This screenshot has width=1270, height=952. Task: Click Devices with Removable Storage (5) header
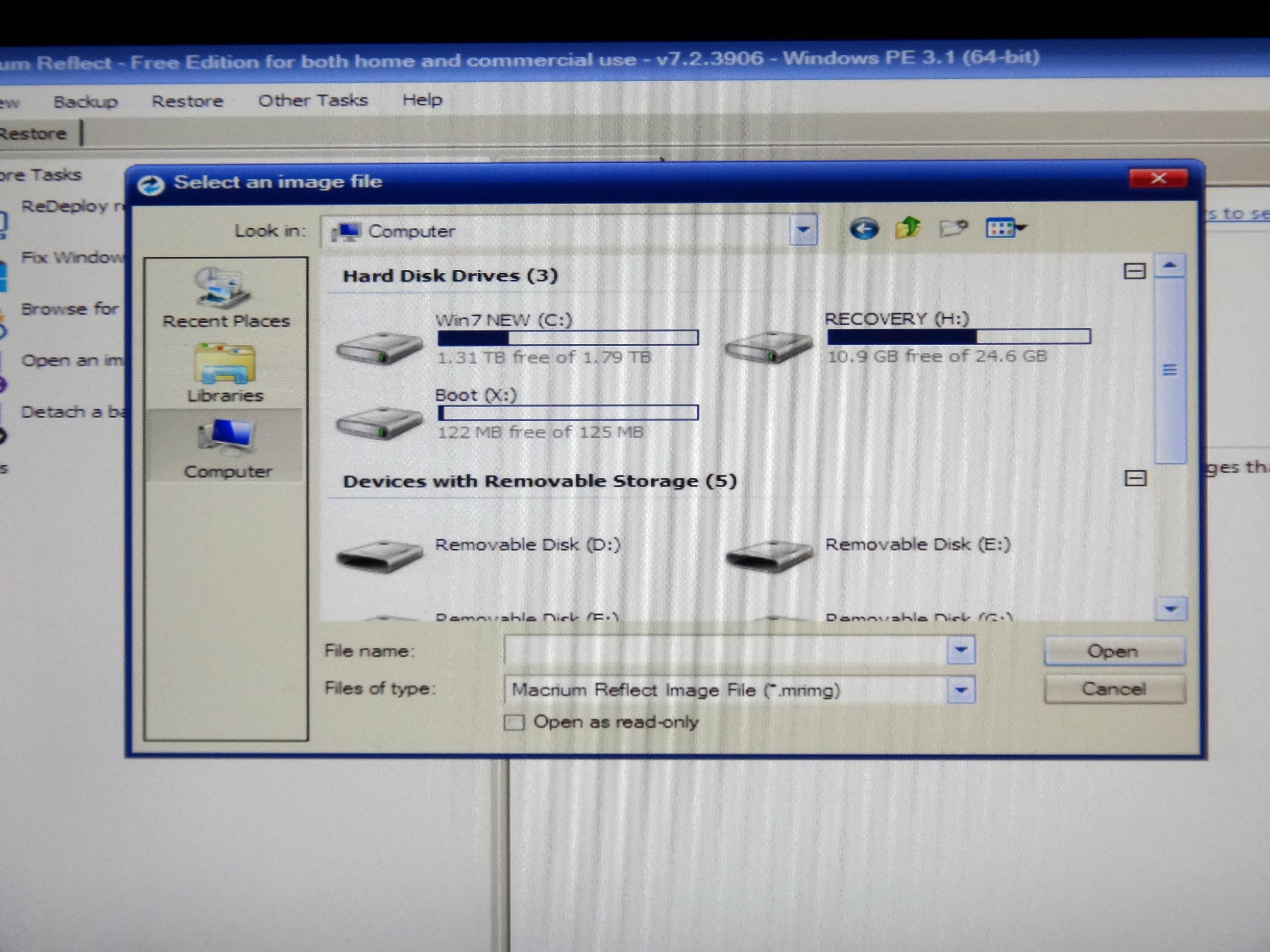click(540, 481)
